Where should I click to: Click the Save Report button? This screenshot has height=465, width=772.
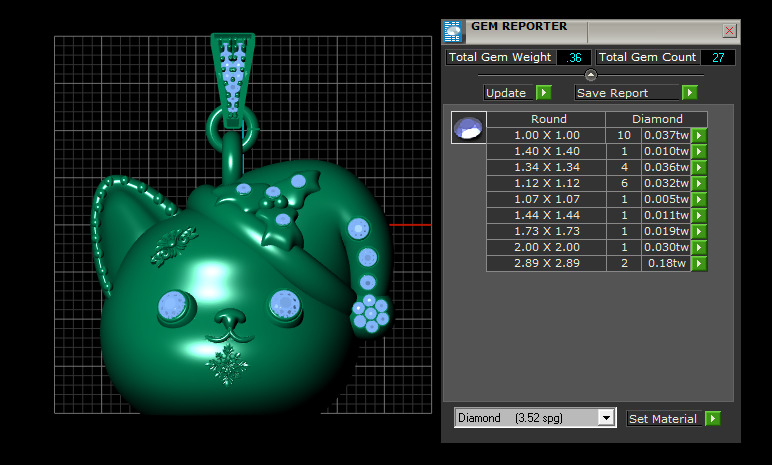pos(627,93)
